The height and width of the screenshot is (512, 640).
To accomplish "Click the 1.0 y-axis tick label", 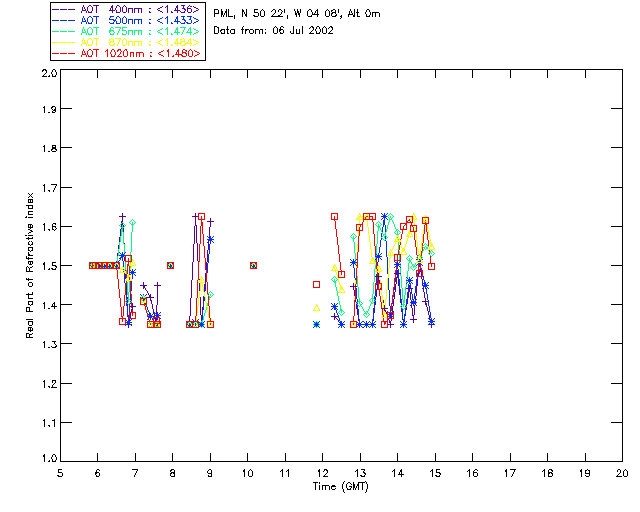I will (x=49, y=459).
